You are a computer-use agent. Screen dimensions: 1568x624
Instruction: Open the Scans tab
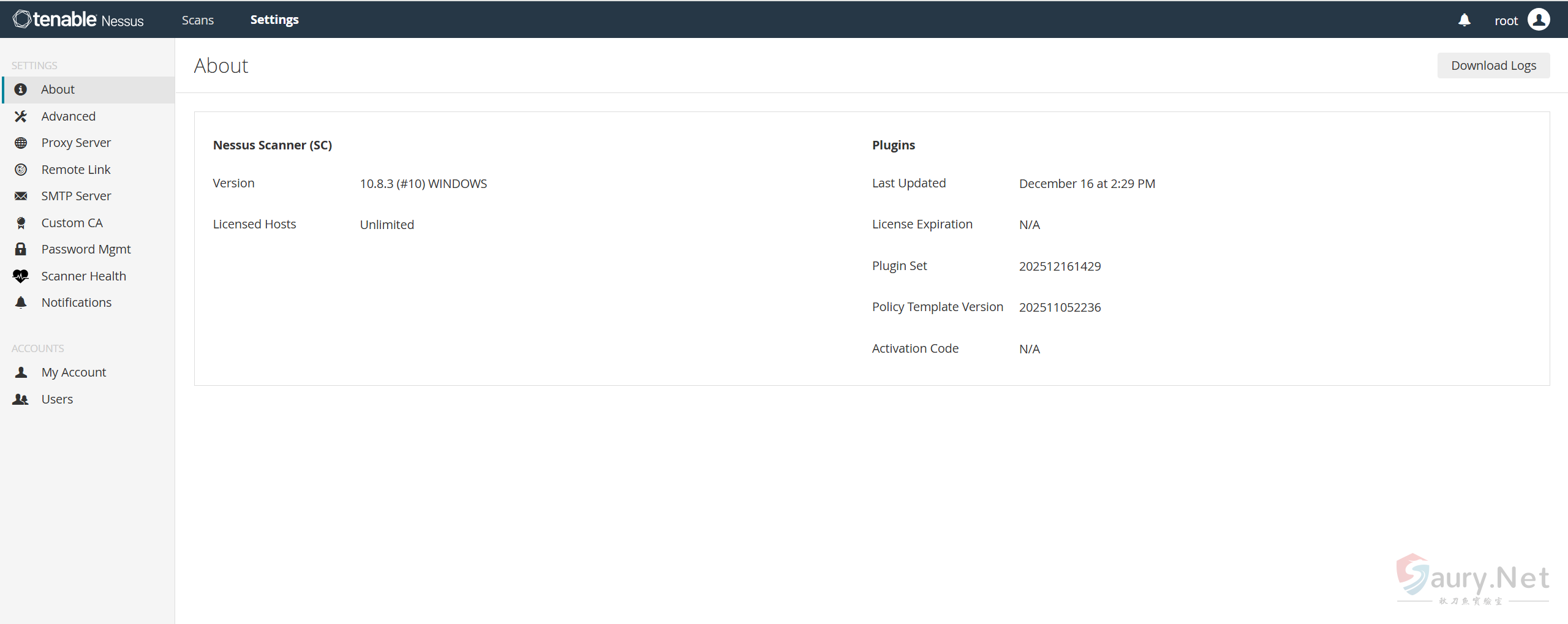[x=197, y=20]
